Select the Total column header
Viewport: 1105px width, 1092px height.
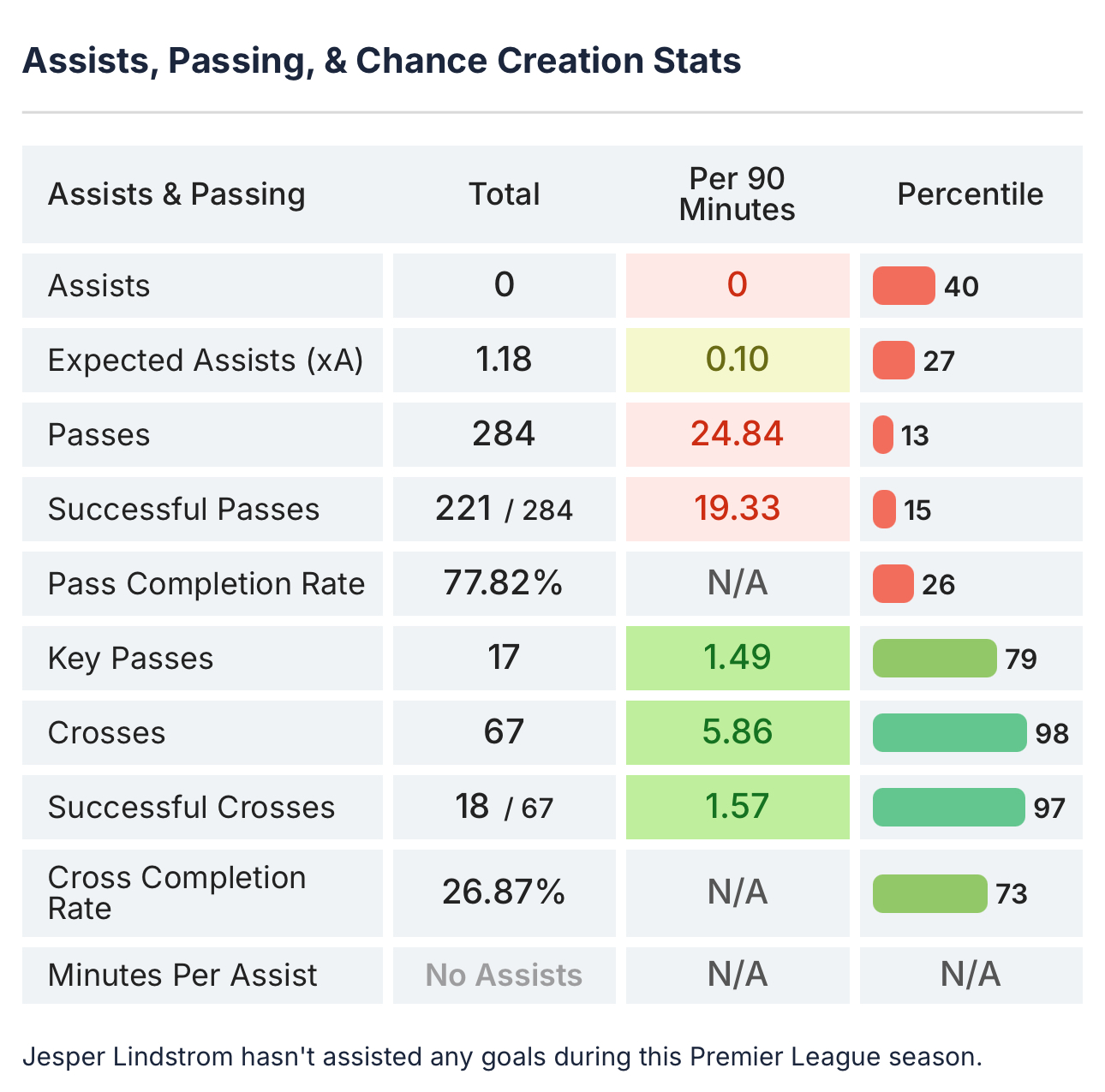(504, 194)
